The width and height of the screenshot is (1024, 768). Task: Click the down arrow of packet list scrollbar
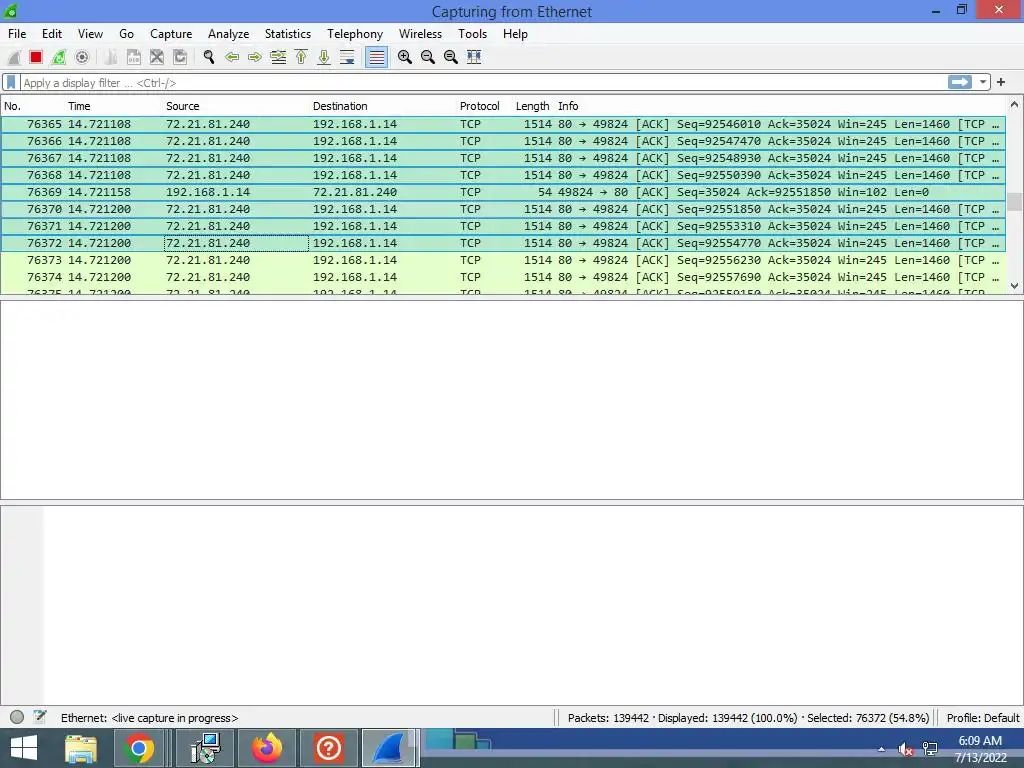pyautogui.click(x=1014, y=286)
